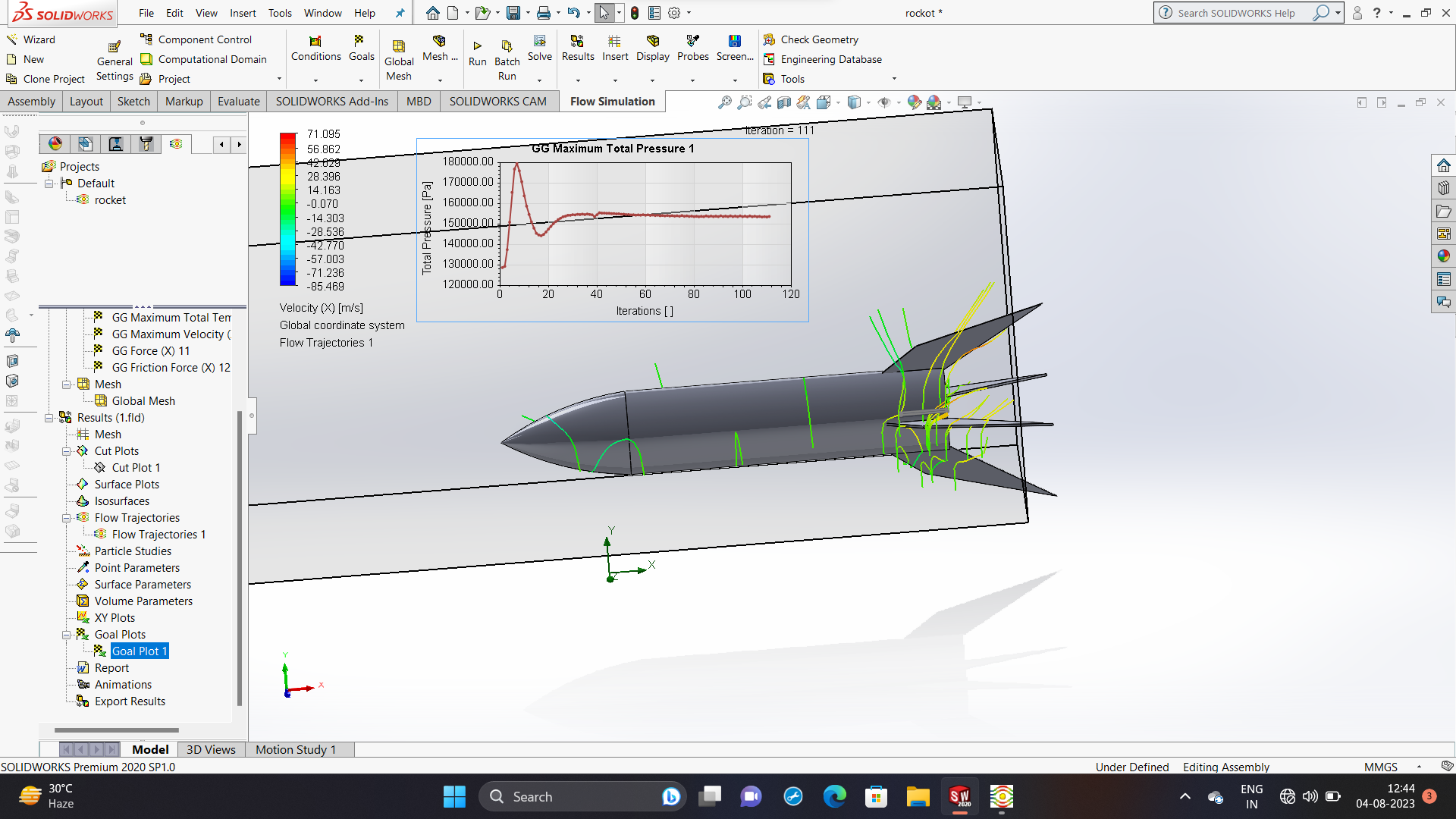Viewport: 1456px width, 819px height.
Task: Click the Computational Domain icon
Action: pos(146,59)
